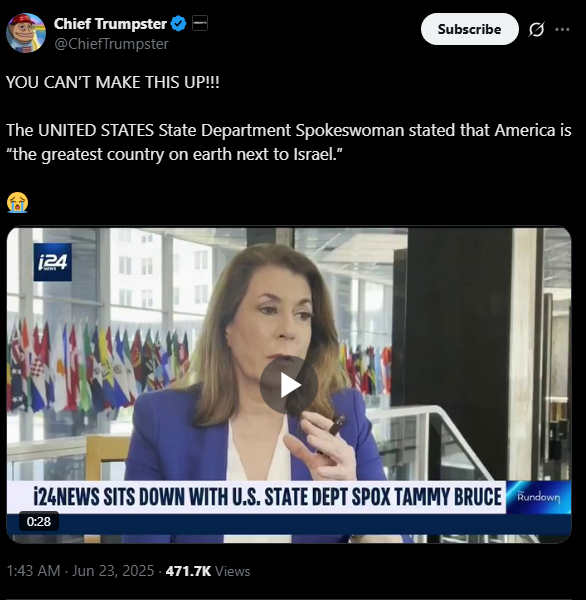Click the quoted "greatest country on earth" line

[175, 154]
